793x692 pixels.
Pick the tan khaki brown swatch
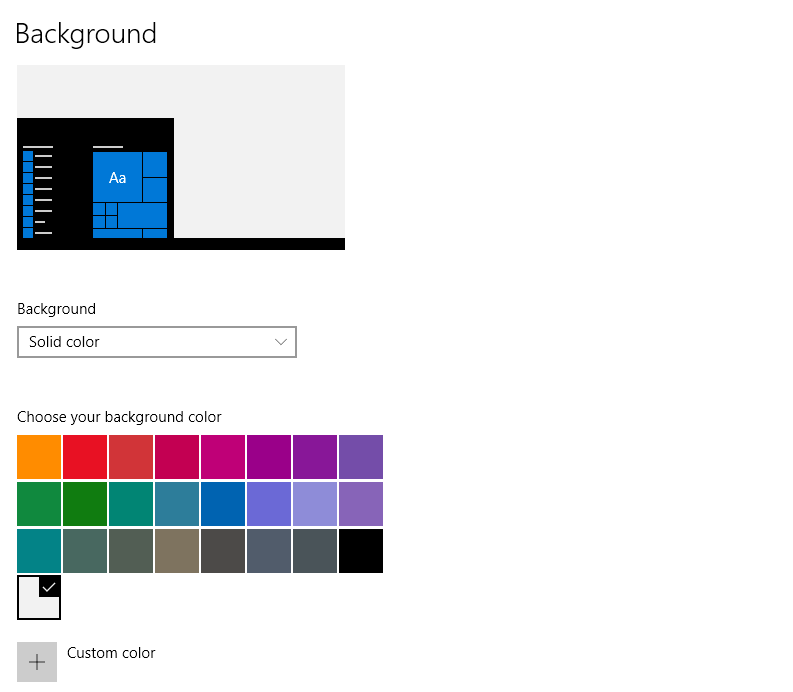tap(177, 551)
